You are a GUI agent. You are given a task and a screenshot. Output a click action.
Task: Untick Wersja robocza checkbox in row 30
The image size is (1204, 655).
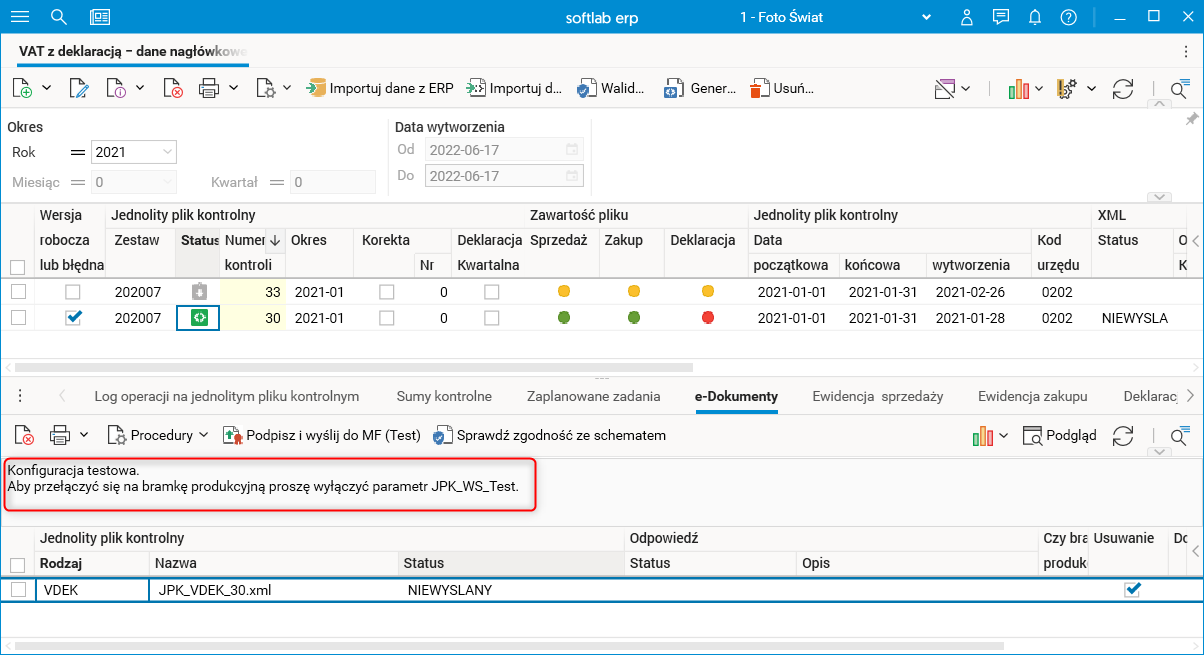coord(73,317)
